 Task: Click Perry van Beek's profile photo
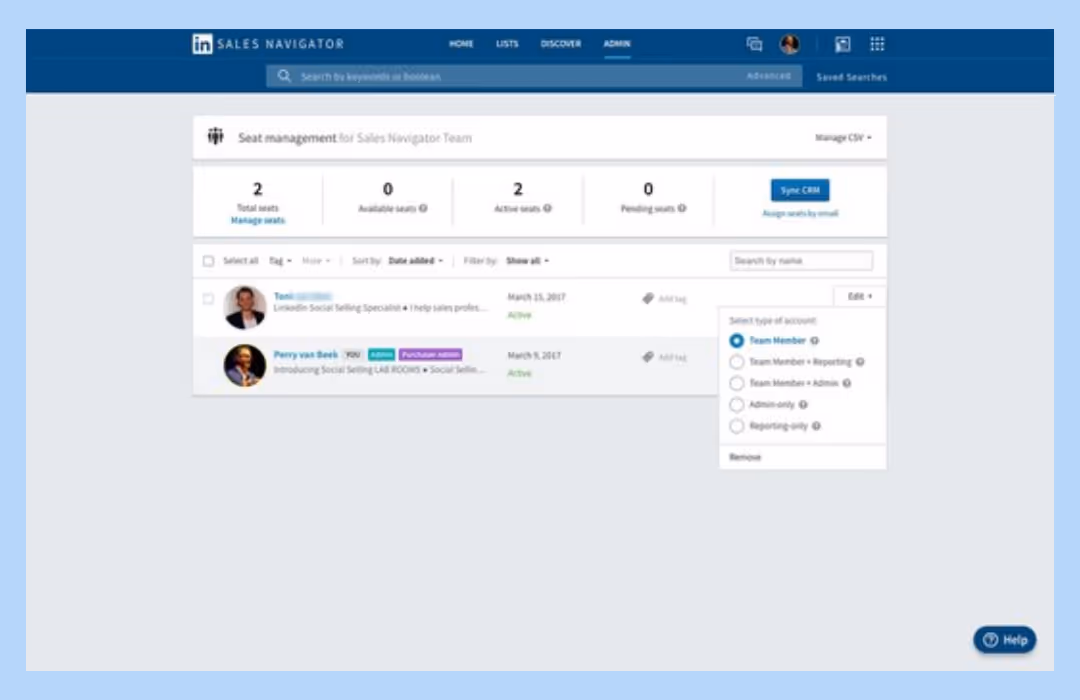(245, 365)
